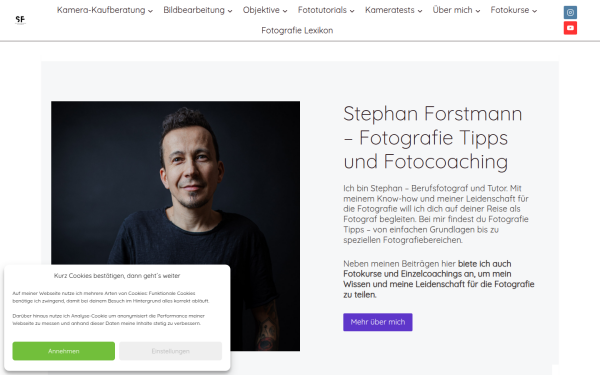Screen dimensions: 600x375
Task: Click the paragraph starting 'Ich bin Stephan'
Action: (x=436, y=214)
